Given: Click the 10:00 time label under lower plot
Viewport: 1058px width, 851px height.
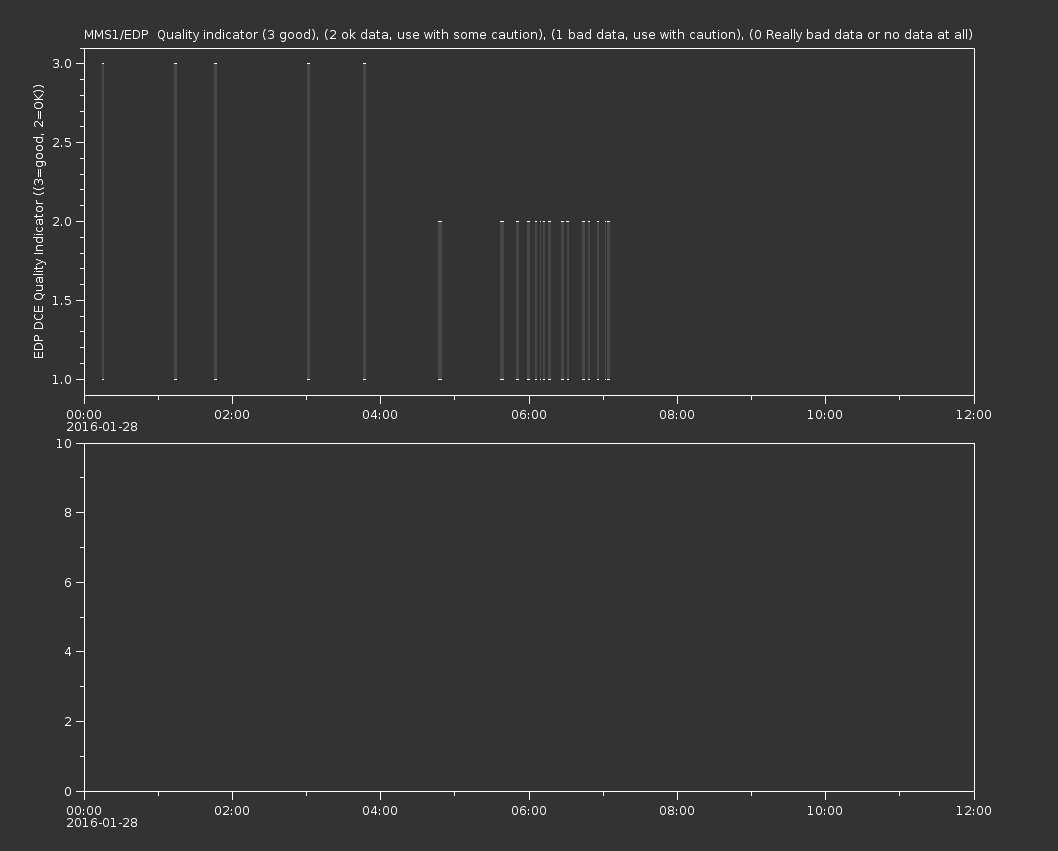Looking at the screenshot, I should [825, 811].
